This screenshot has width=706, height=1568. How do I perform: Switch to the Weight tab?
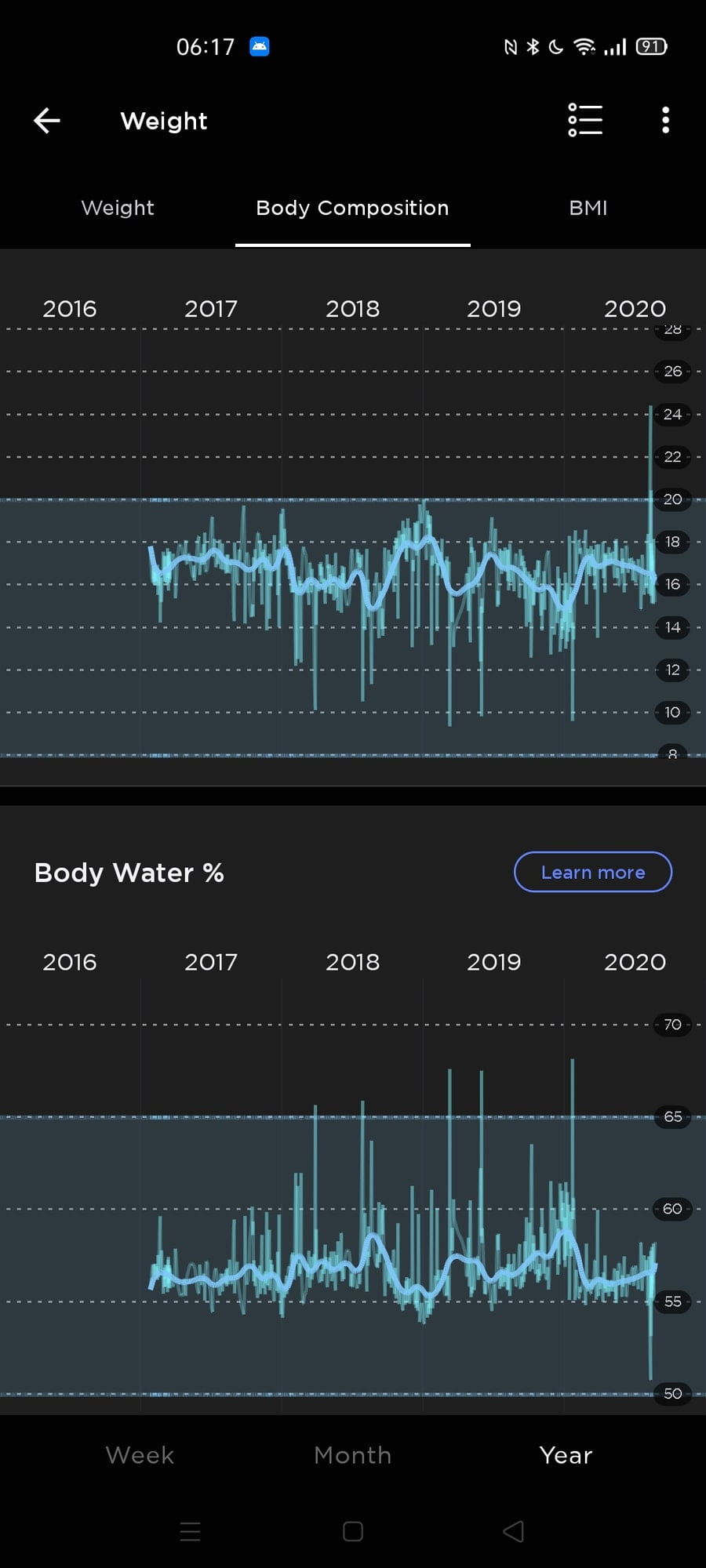coord(118,208)
